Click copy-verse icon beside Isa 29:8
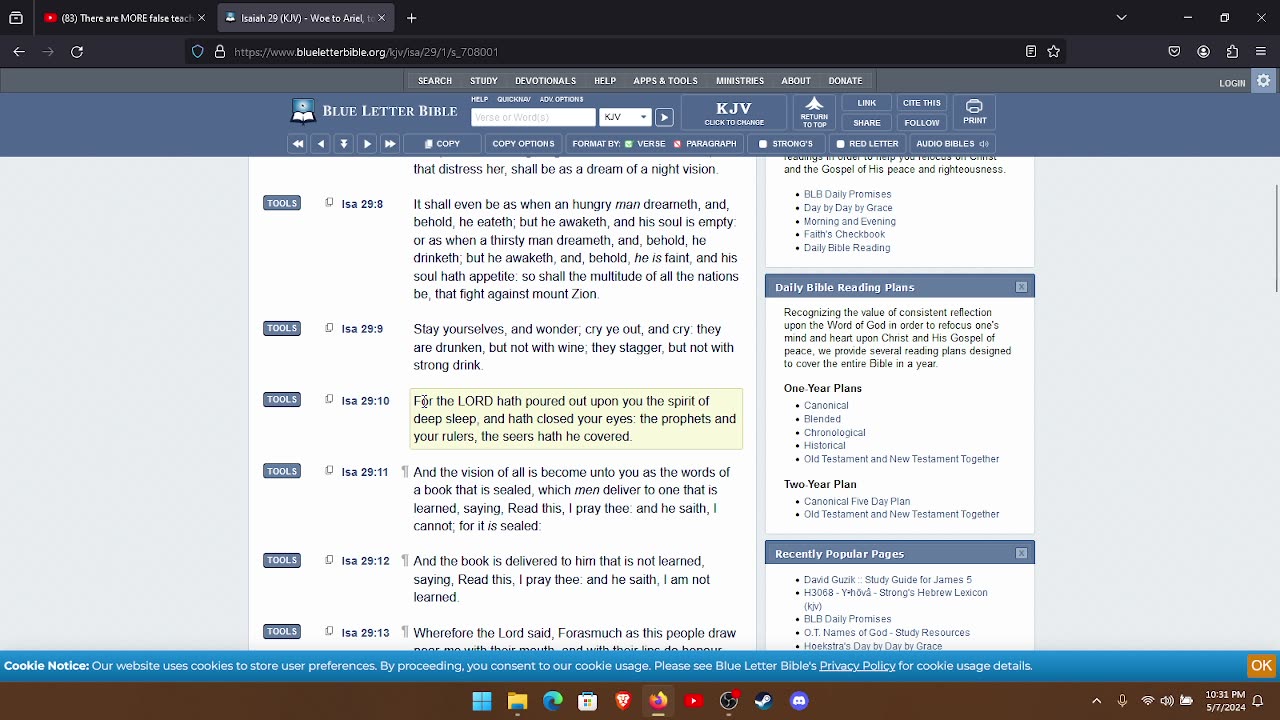This screenshot has height=720, width=1280. [329, 203]
